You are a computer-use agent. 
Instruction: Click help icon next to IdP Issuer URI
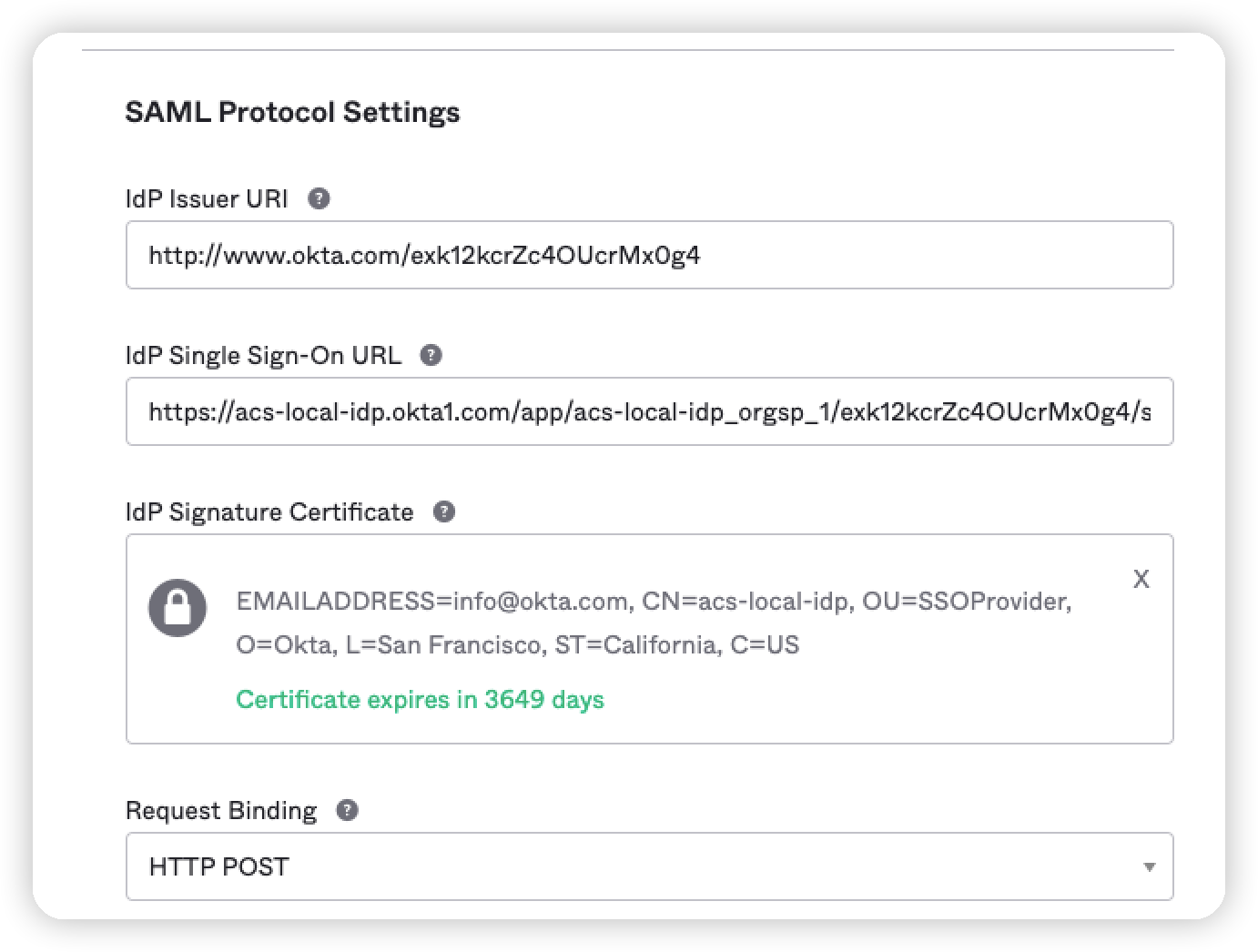[x=319, y=198]
